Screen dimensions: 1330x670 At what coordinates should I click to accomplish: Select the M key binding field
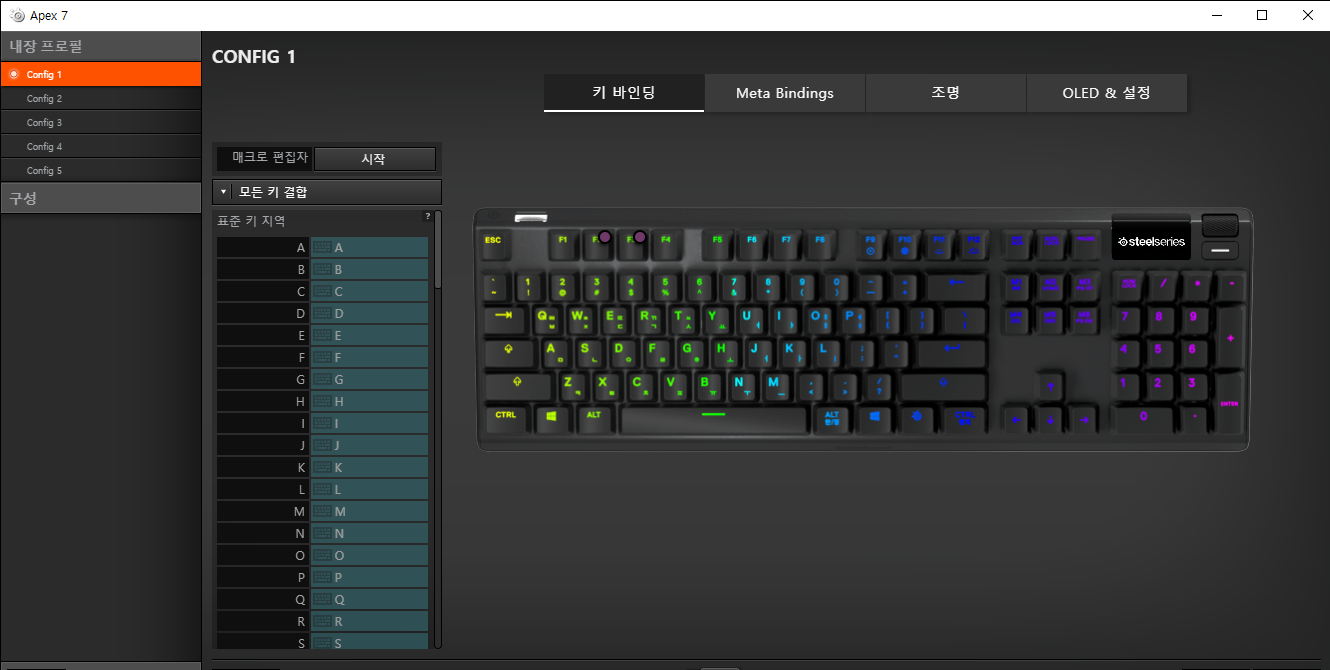370,511
